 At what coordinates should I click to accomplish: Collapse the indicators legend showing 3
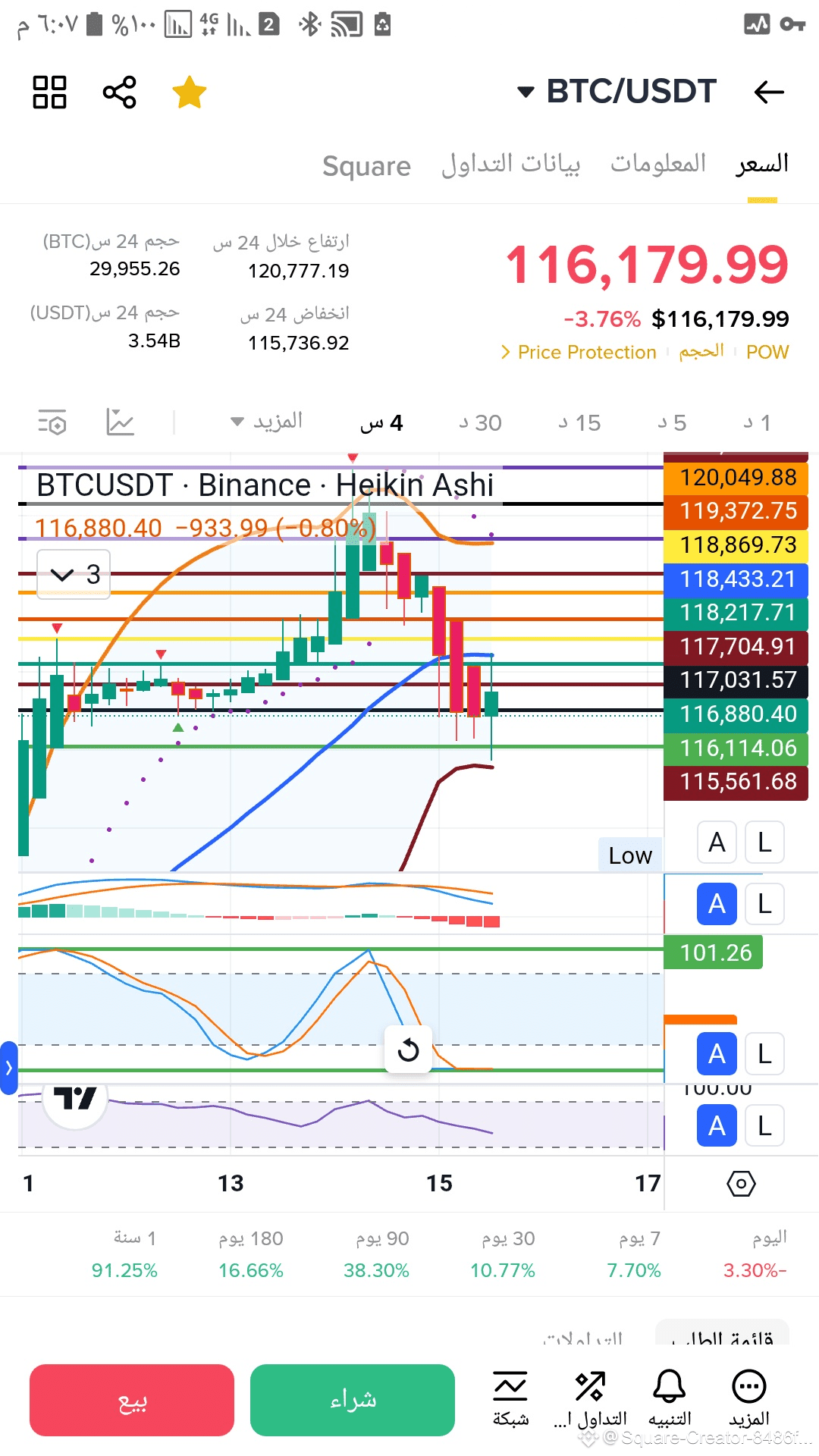pos(74,575)
